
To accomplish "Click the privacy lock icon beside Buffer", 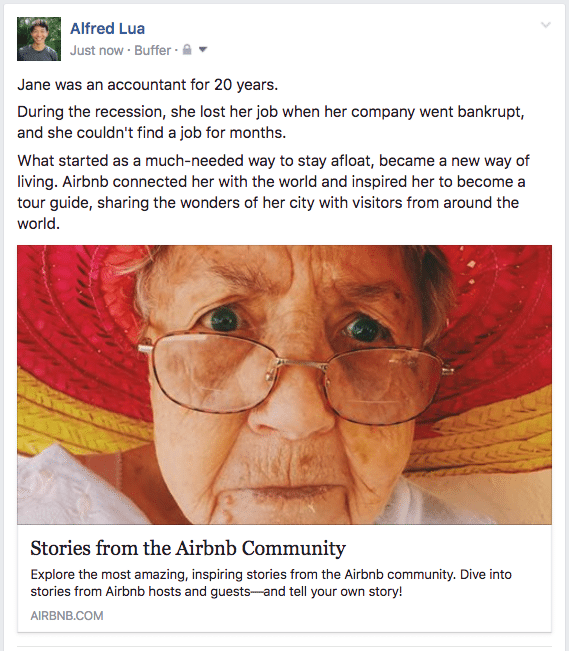I will coord(187,50).
